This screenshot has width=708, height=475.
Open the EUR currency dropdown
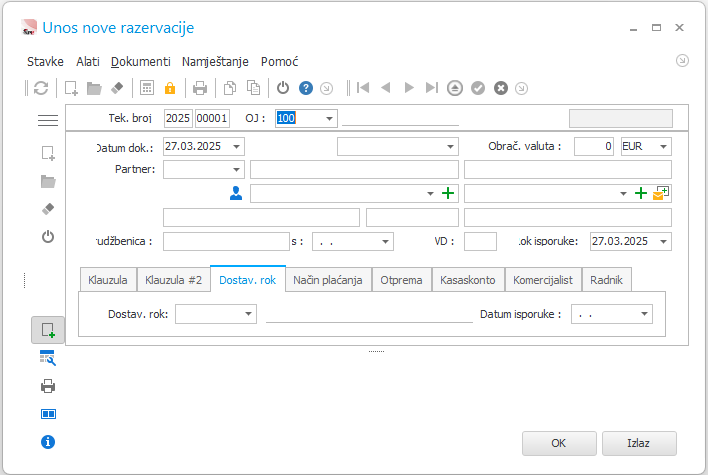pos(663,147)
